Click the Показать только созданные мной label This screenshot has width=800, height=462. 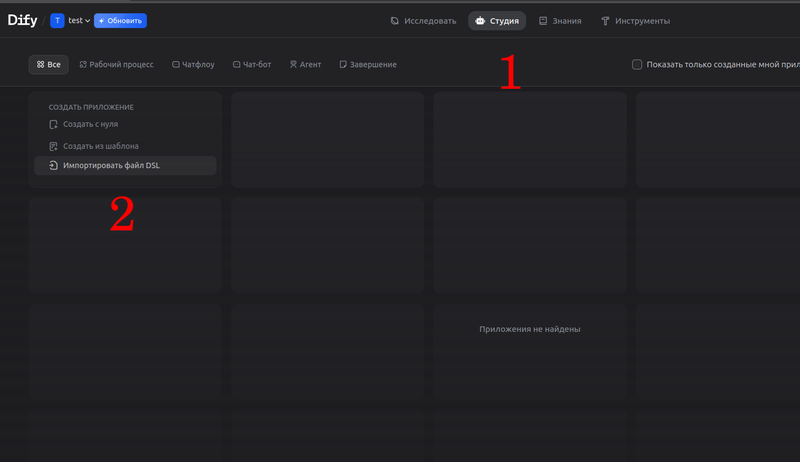click(x=720, y=64)
